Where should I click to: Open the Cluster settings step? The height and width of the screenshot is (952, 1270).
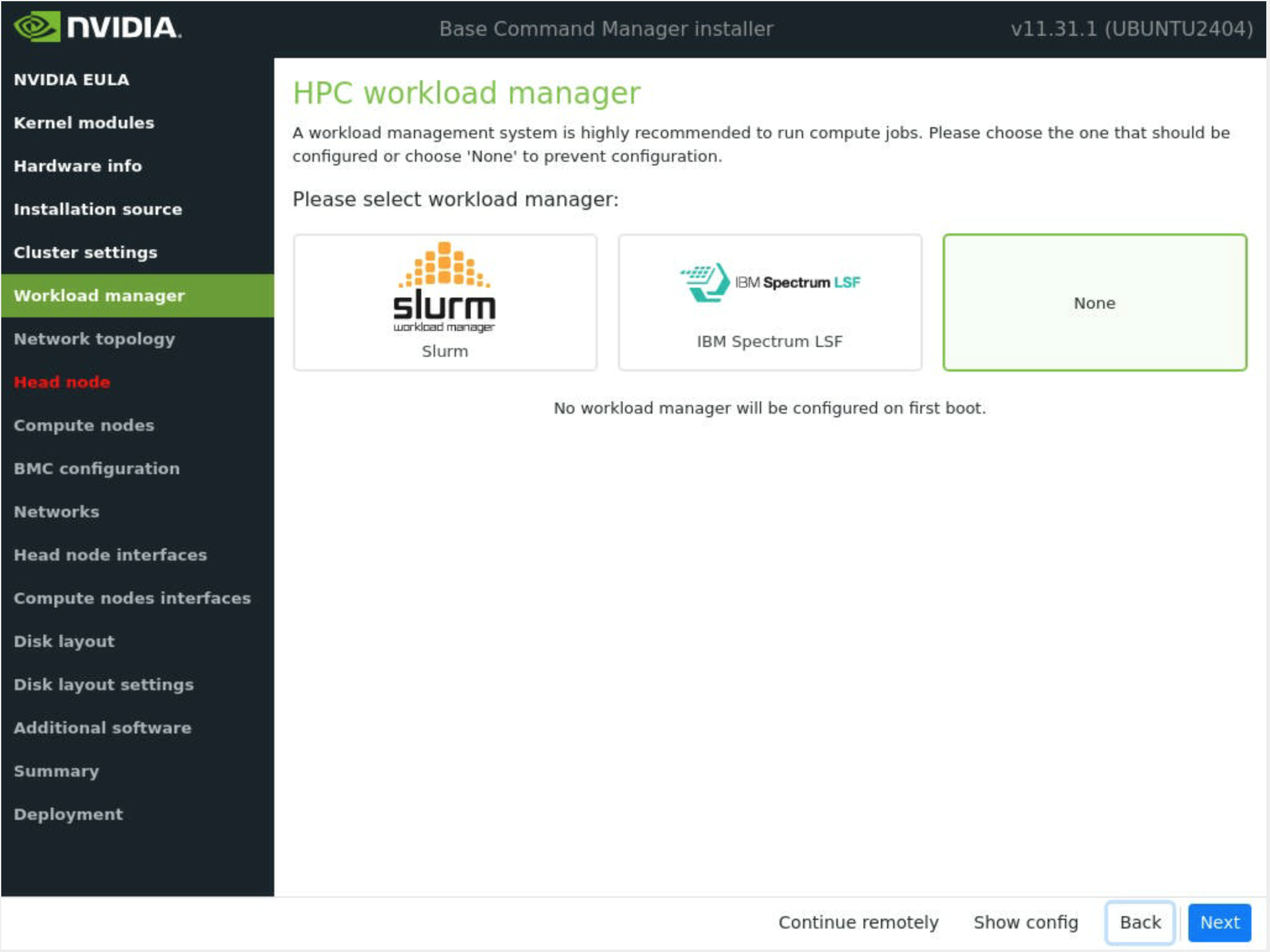click(x=85, y=253)
